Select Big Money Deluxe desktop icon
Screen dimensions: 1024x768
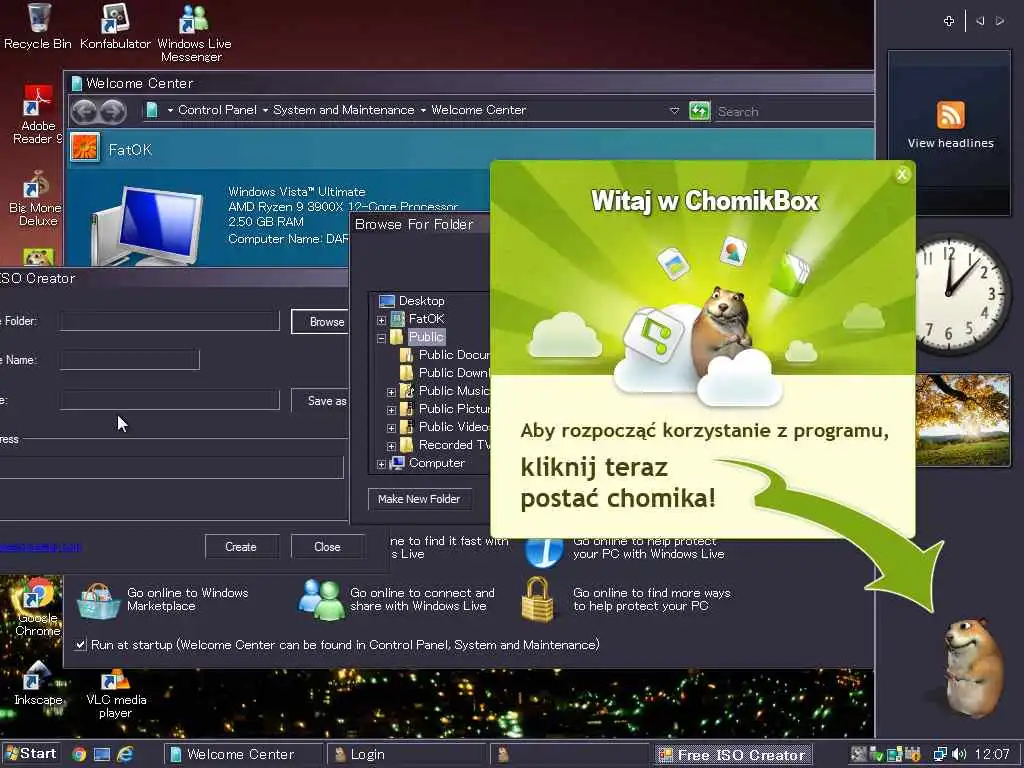(x=36, y=199)
